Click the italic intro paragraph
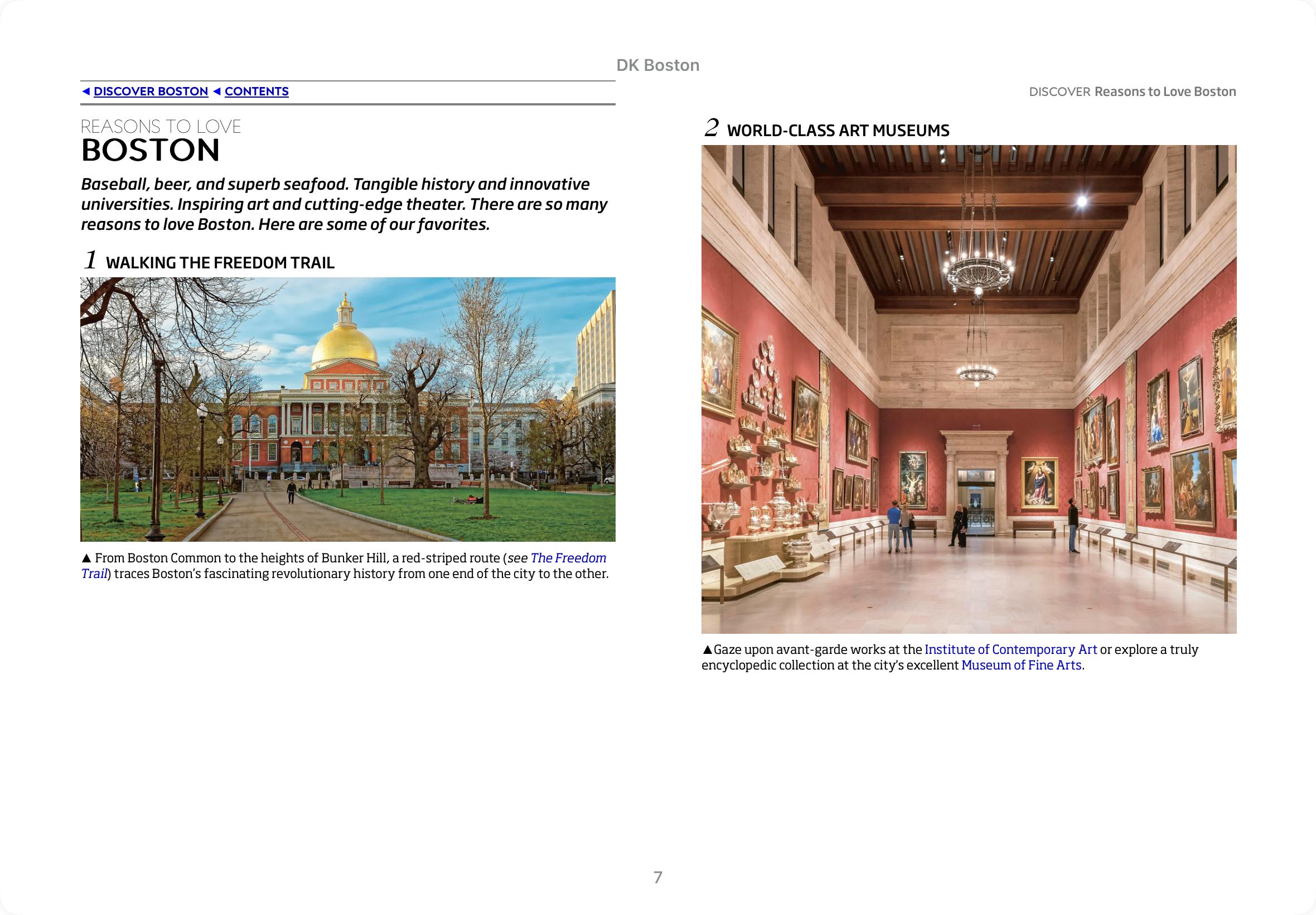 click(x=343, y=204)
